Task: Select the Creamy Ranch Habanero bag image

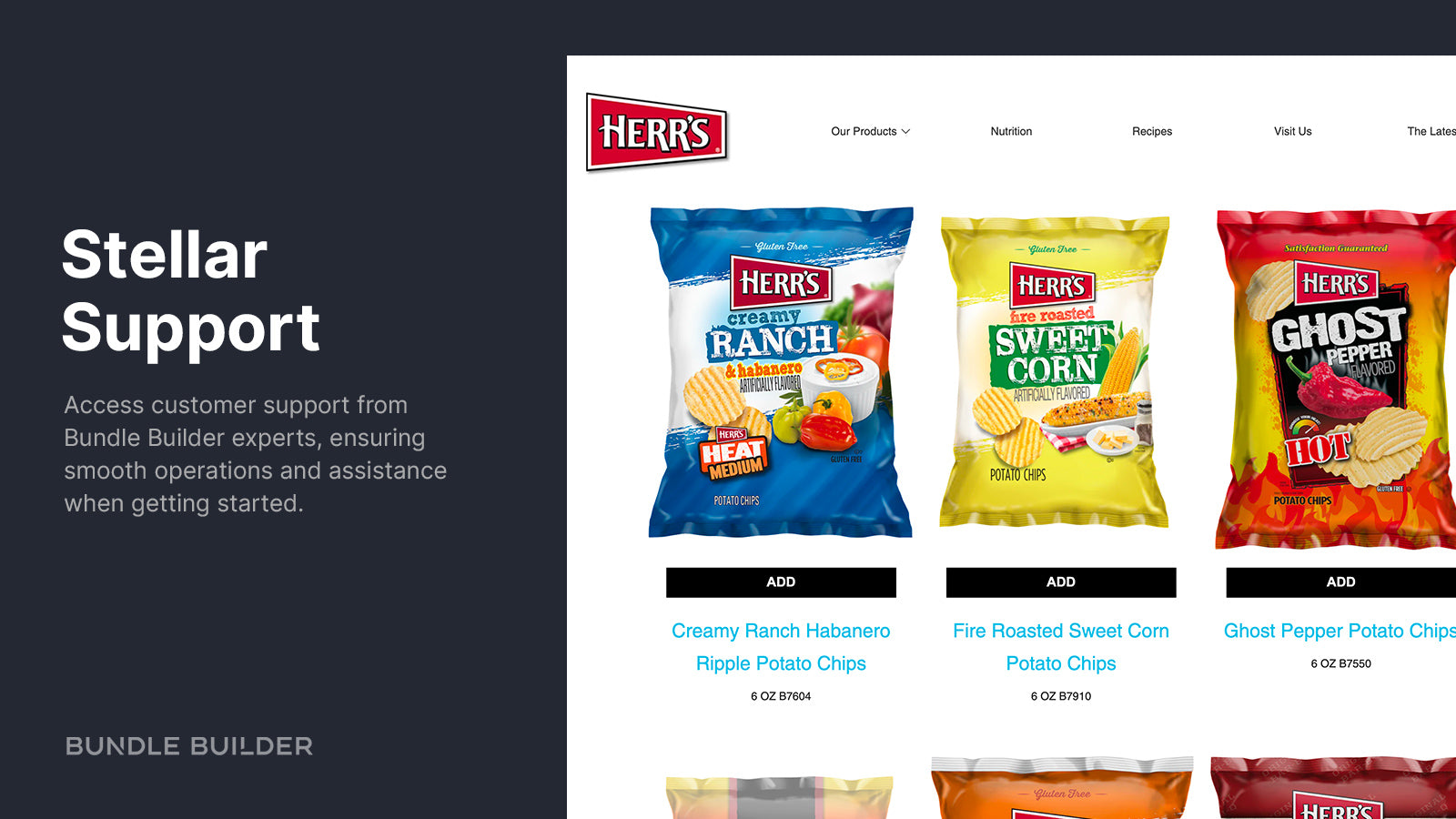Action: click(x=781, y=372)
